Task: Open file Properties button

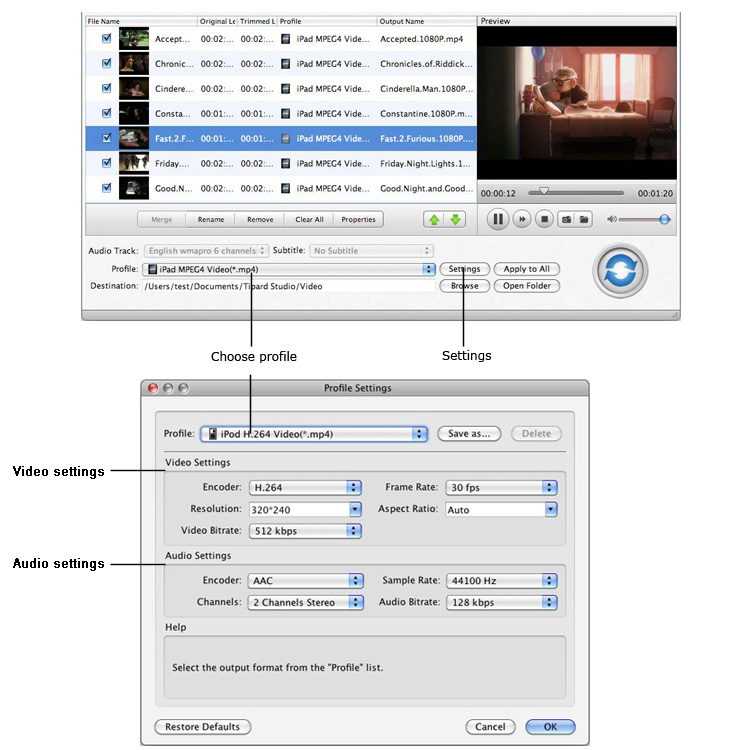Action: point(358,220)
